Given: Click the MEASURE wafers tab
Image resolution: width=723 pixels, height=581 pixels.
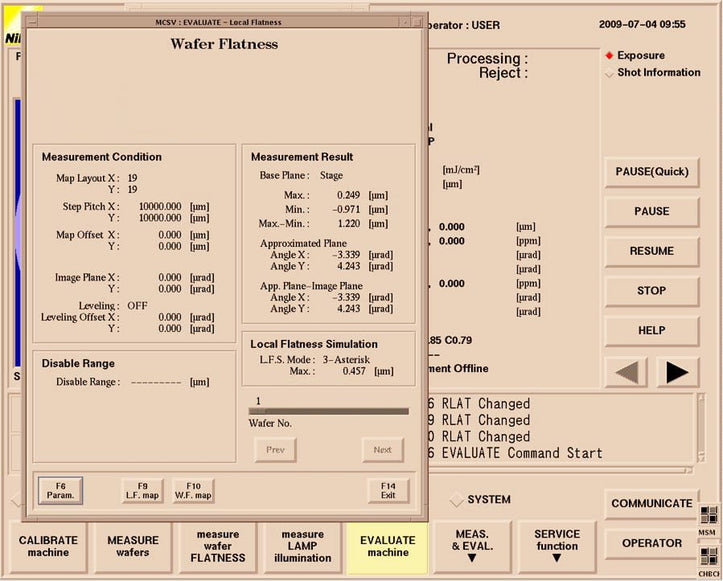Looking at the screenshot, I should (133, 546).
